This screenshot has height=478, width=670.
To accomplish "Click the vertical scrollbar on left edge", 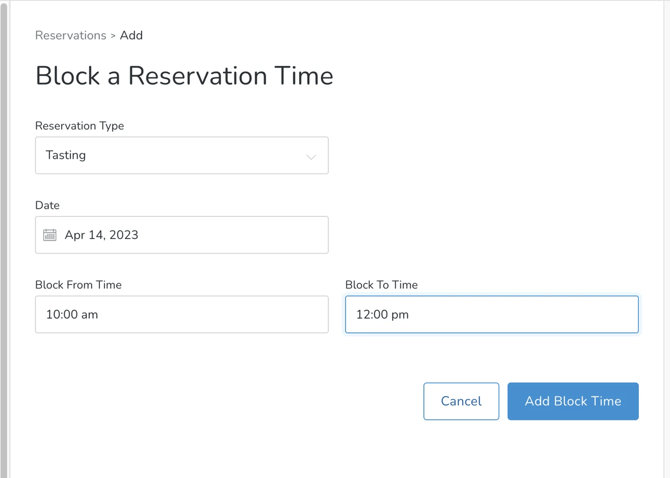I will point(4,240).
